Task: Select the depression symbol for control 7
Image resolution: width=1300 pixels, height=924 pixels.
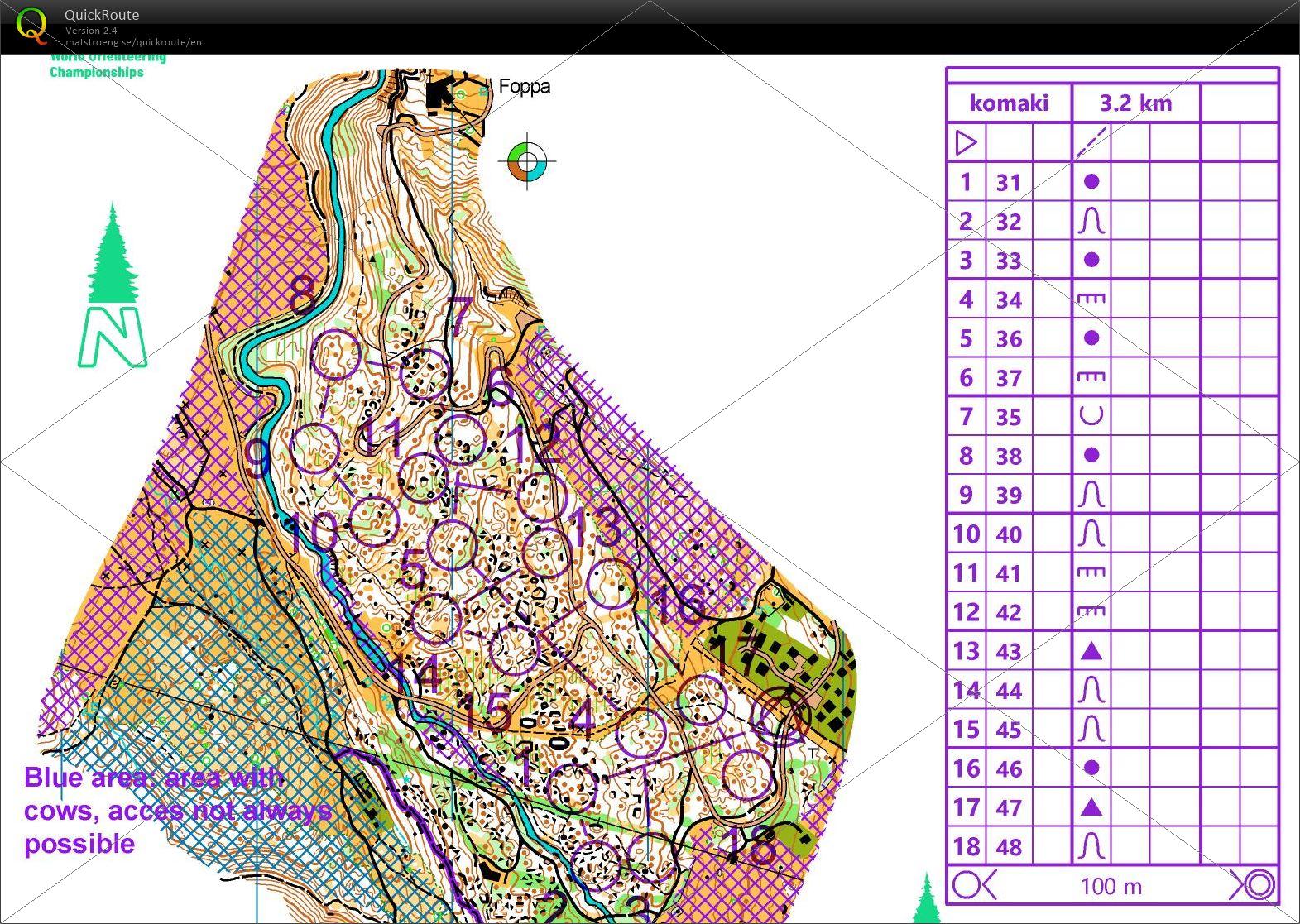Action: tap(1091, 415)
